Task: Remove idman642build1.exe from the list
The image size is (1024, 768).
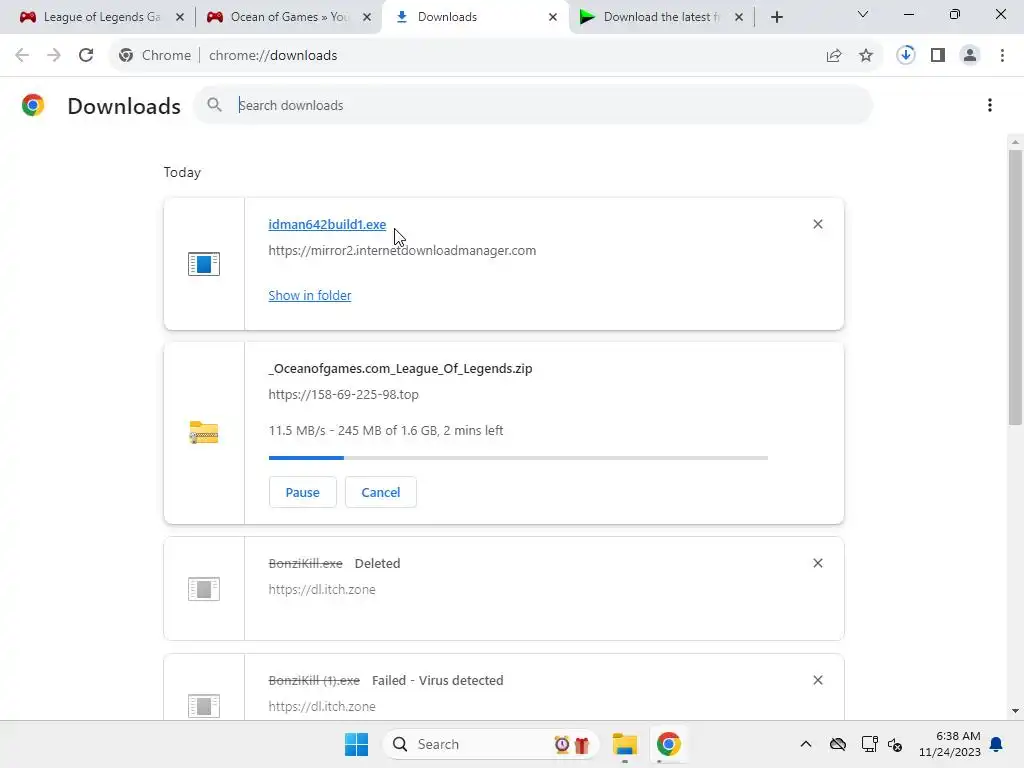Action: tap(818, 224)
